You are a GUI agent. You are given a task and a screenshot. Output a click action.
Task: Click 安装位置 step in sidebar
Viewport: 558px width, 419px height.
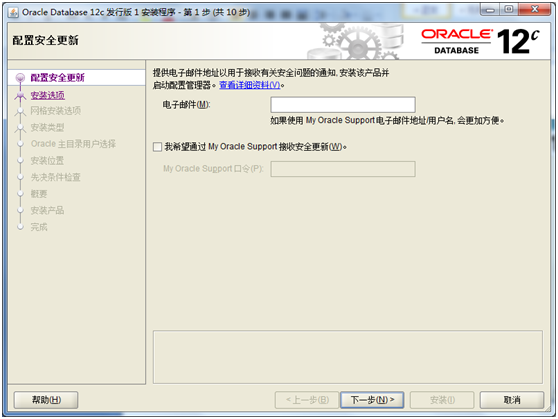click(47, 161)
